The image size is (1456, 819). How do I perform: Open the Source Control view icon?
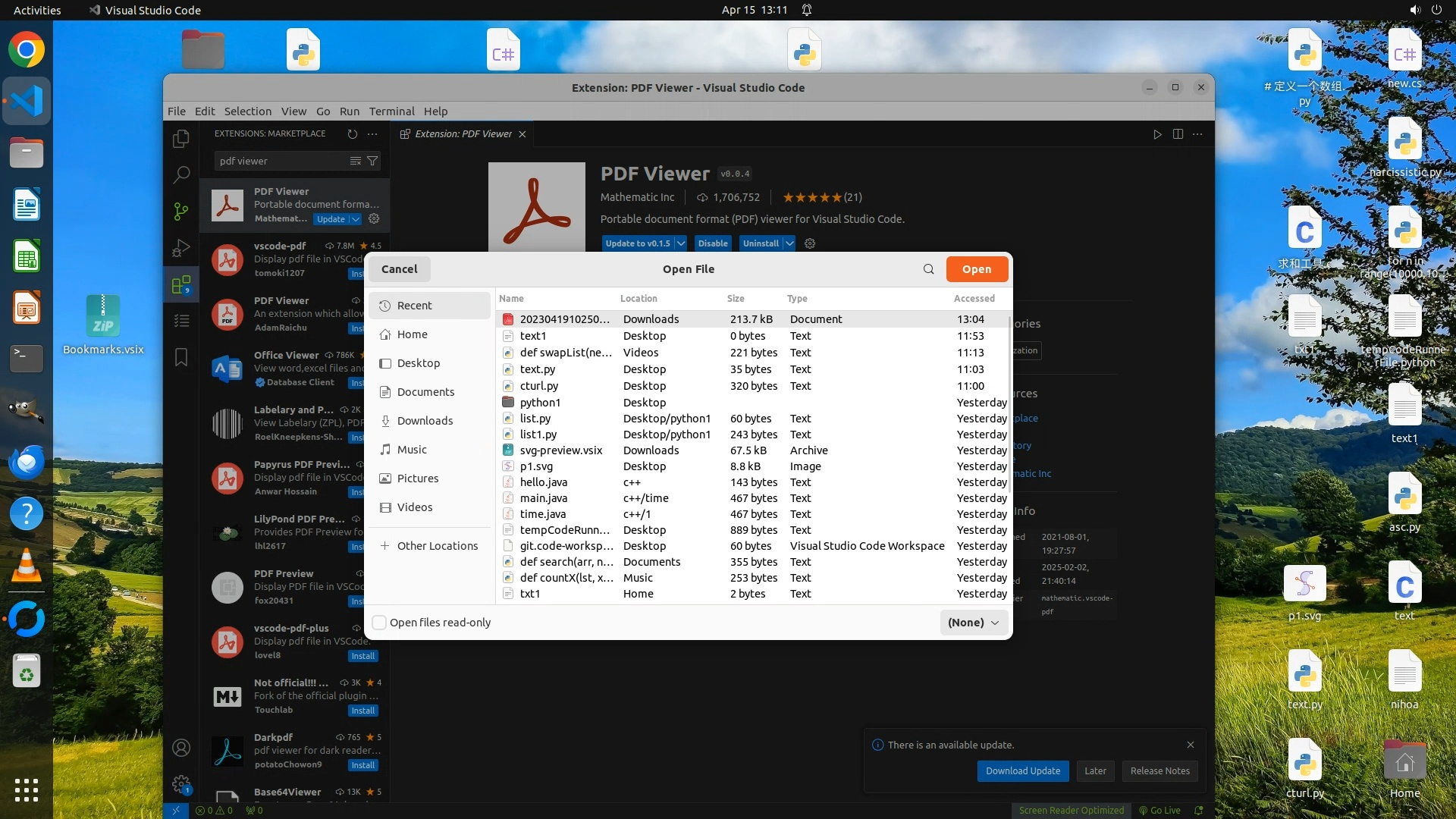(180, 212)
